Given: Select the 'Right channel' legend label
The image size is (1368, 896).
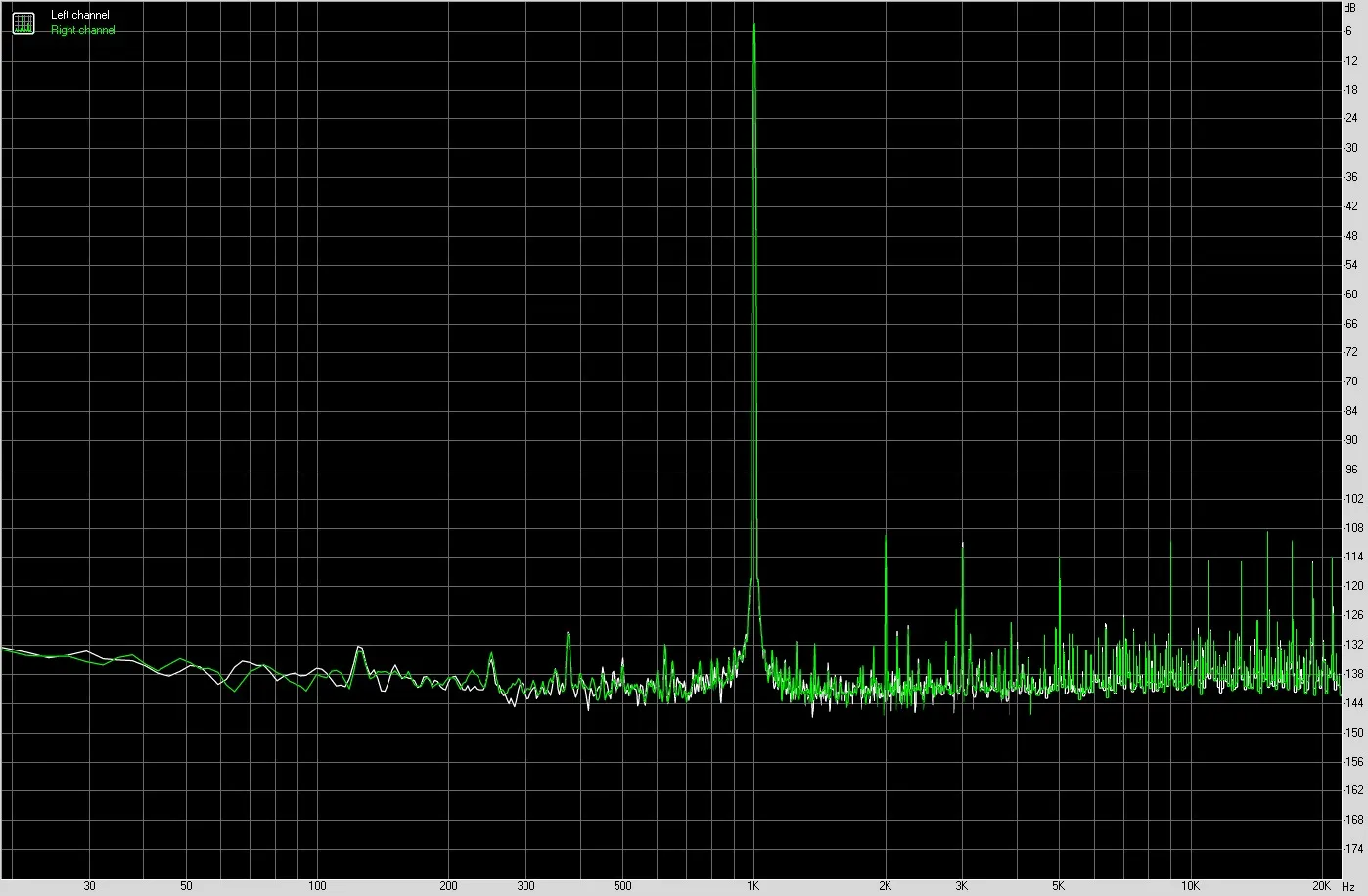Looking at the screenshot, I should [x=83, y=30].
